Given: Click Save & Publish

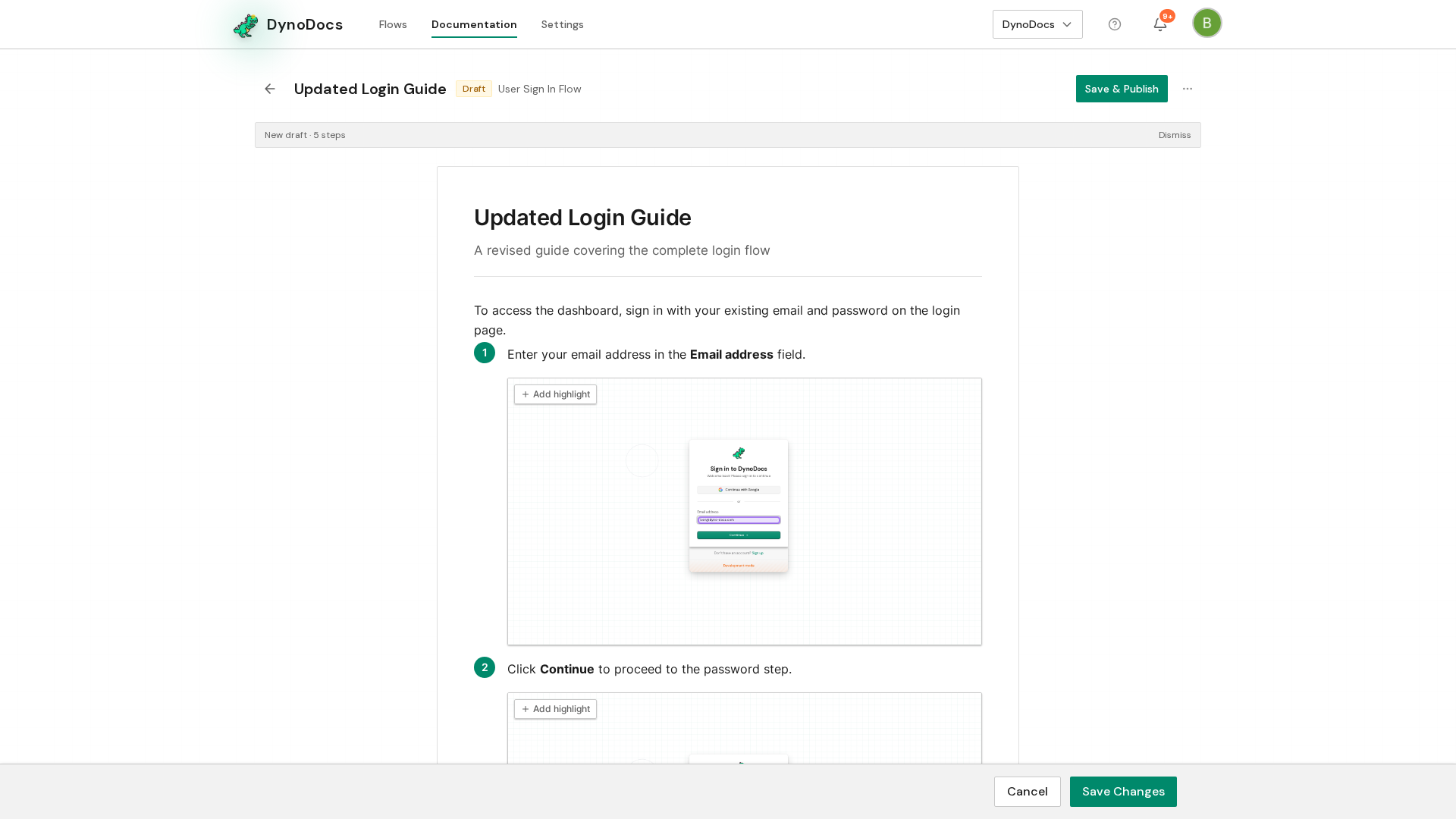Looking at the screenshot, I should [x=1122, y=89].
